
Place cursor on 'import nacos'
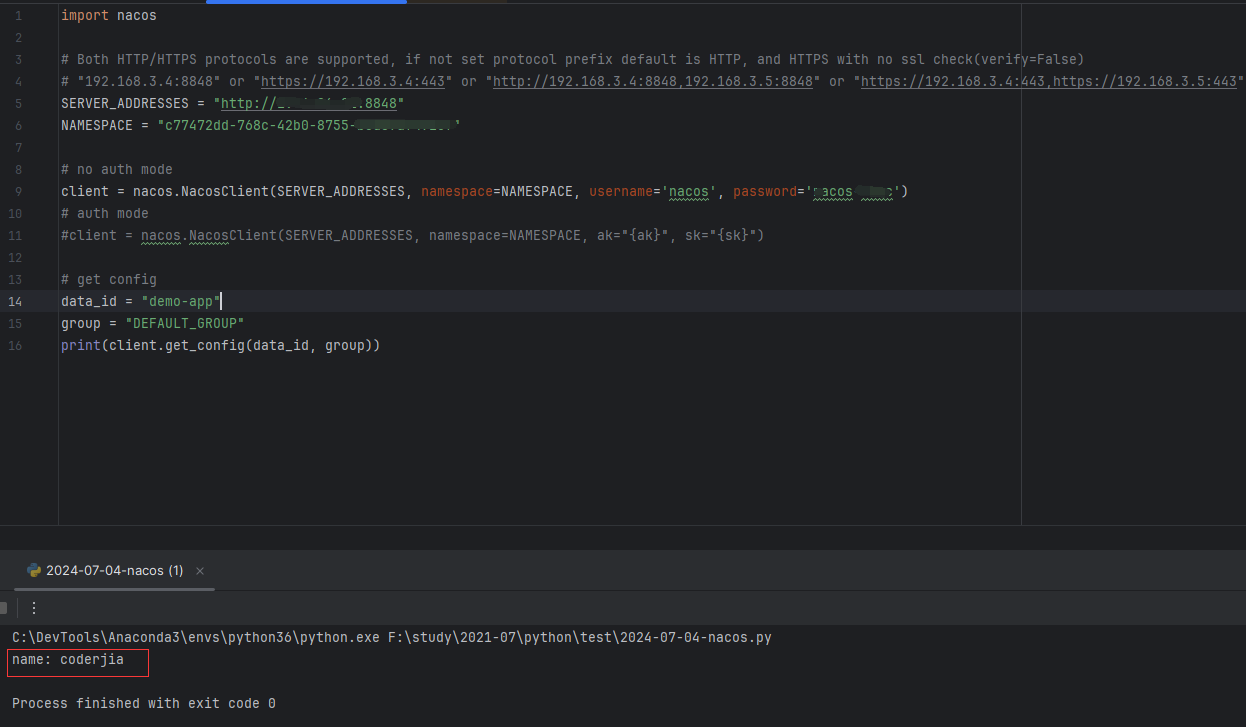(x=109, y=15)
